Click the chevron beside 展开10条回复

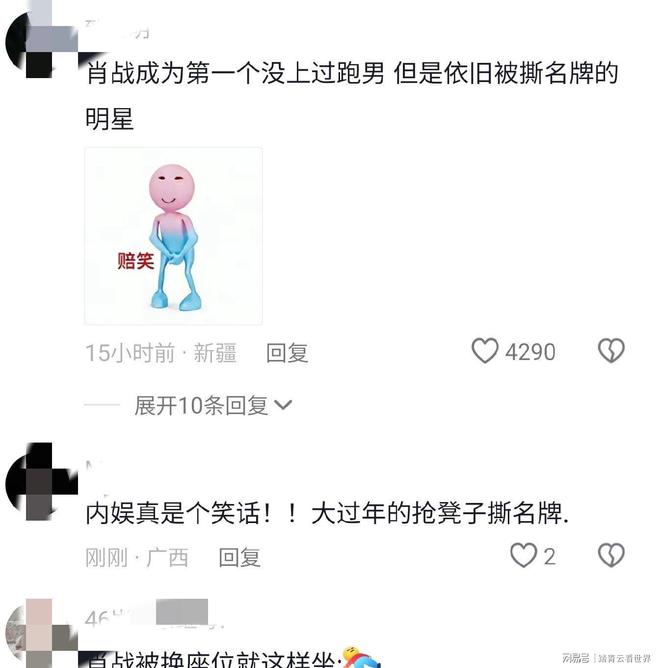283,405
